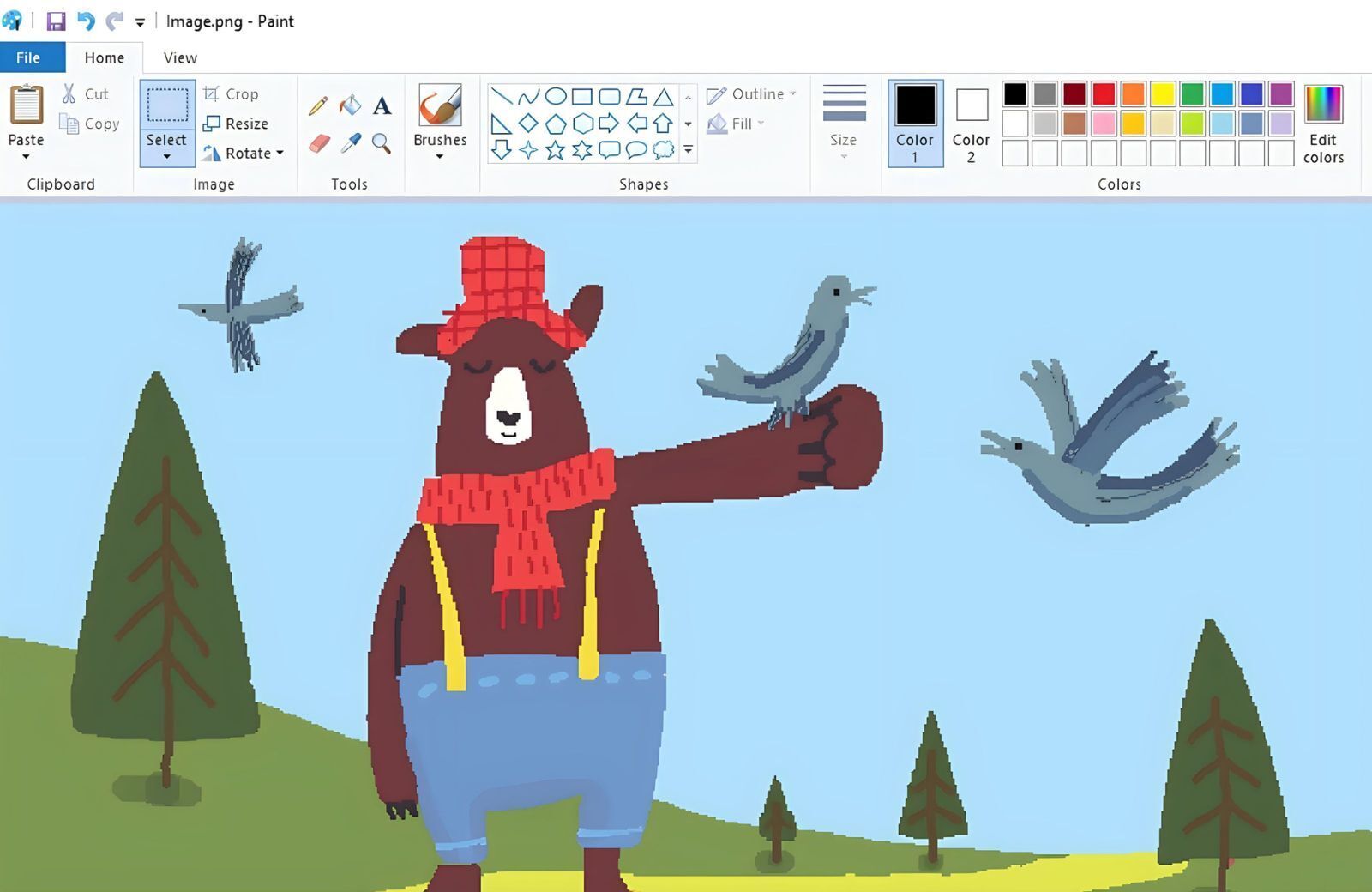
Task: Choose the Right arrow shape
Action: [610, 124]
